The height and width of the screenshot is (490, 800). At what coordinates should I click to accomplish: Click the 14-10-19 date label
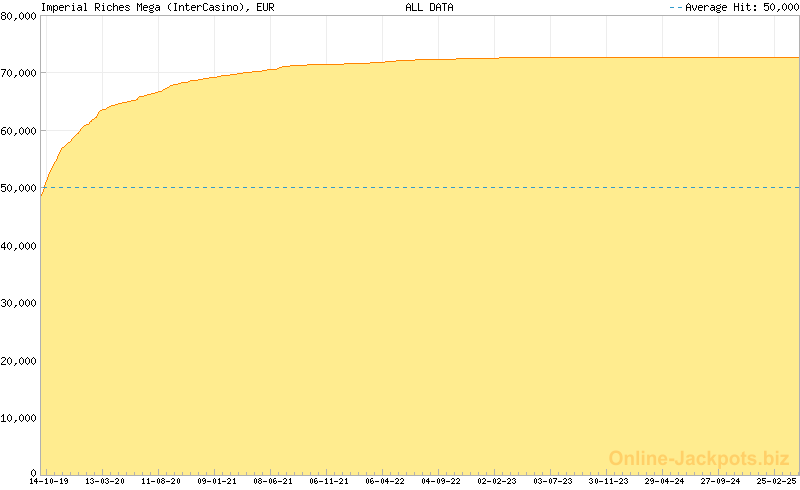coord(48,481)
